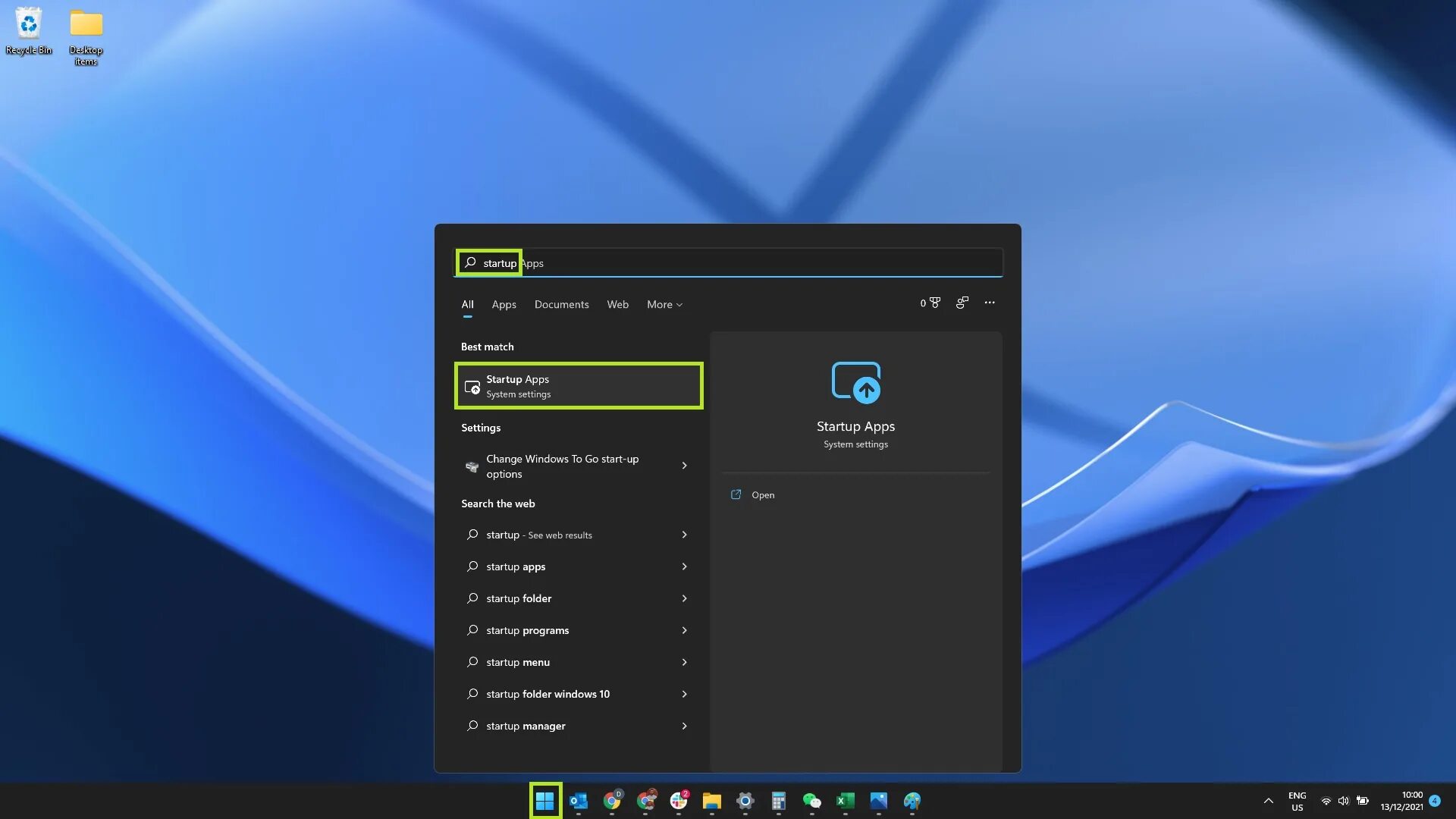Open Slack from the taskbar

[679, 802]
